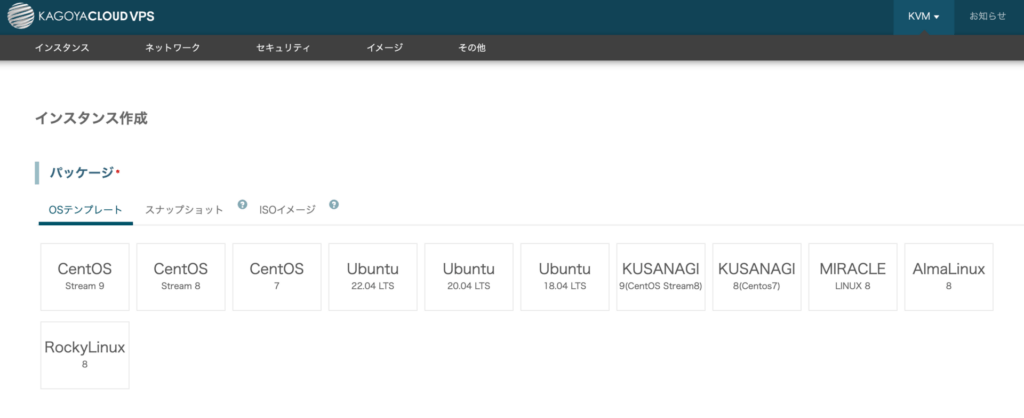1024x418 pixels.
Task: Open the インスタンス menu
Action: coord(62,48)
